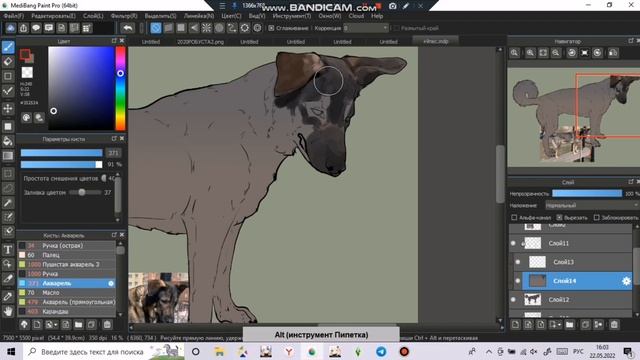
Task: Open brush folder icon in brush panel
Action: click(78, 325)
